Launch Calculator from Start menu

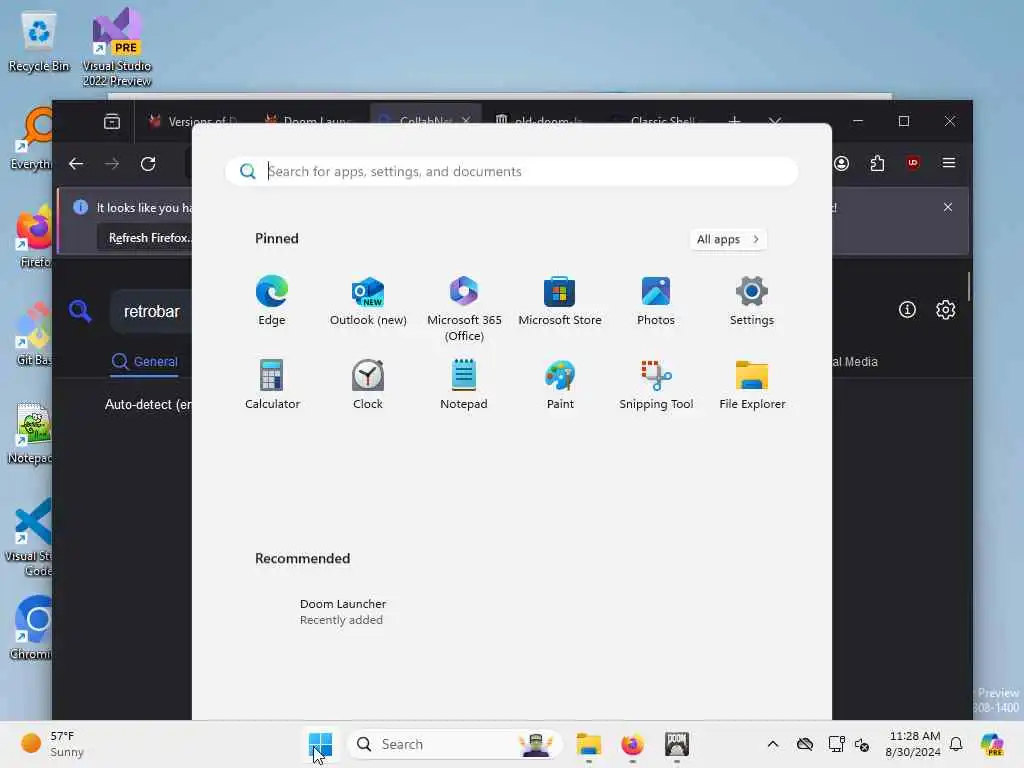click(x=272, y=384)
